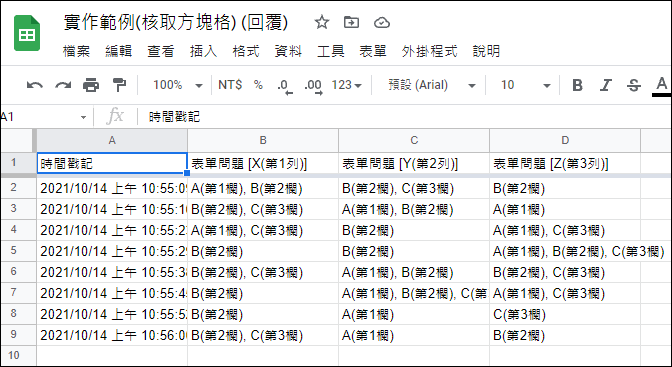Open the 檔案 menu

tap(76, 51)
